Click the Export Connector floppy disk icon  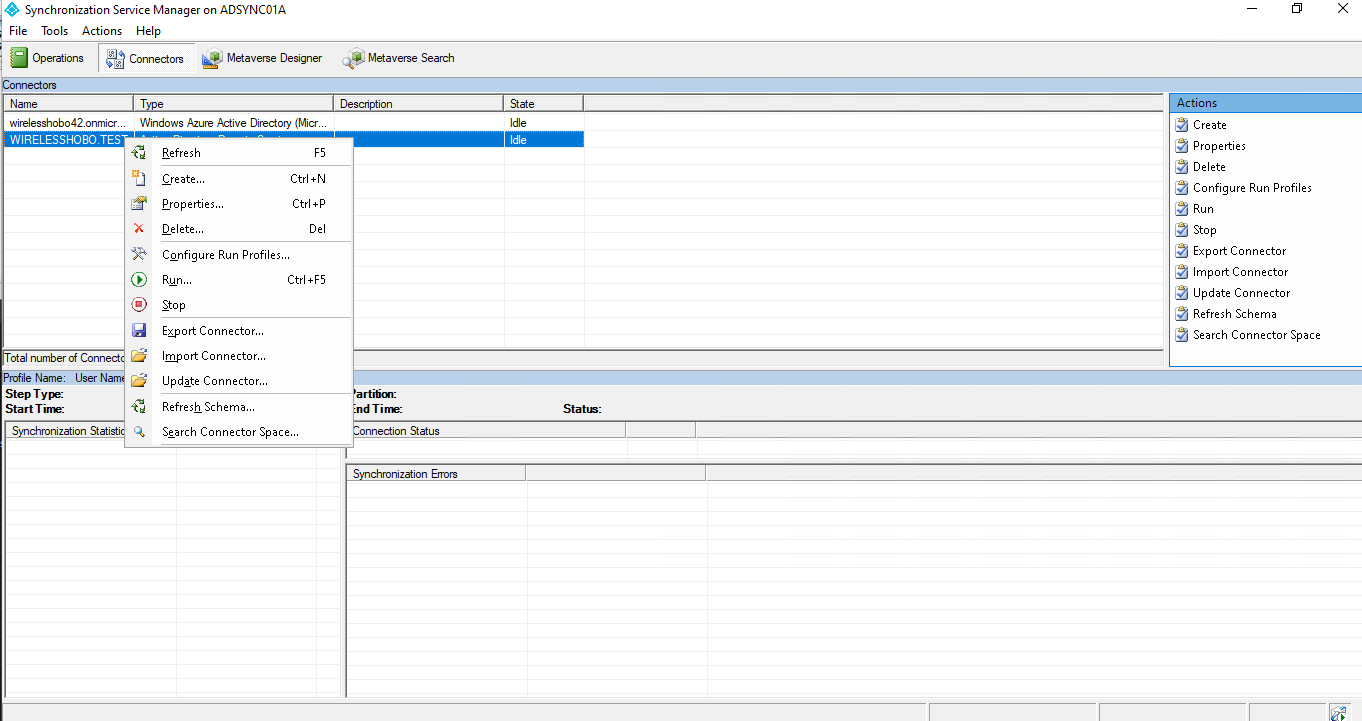pos(139,331)
